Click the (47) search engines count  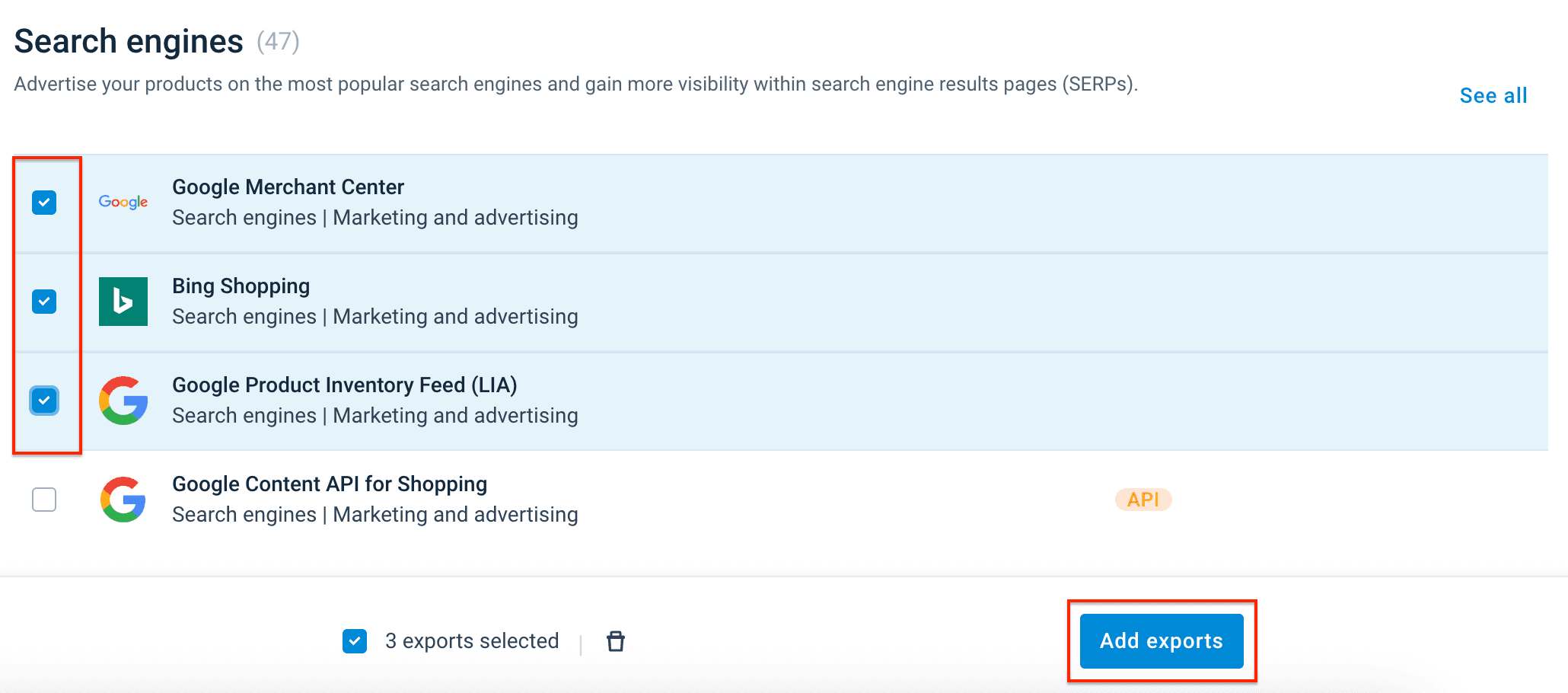click(278, 41)
